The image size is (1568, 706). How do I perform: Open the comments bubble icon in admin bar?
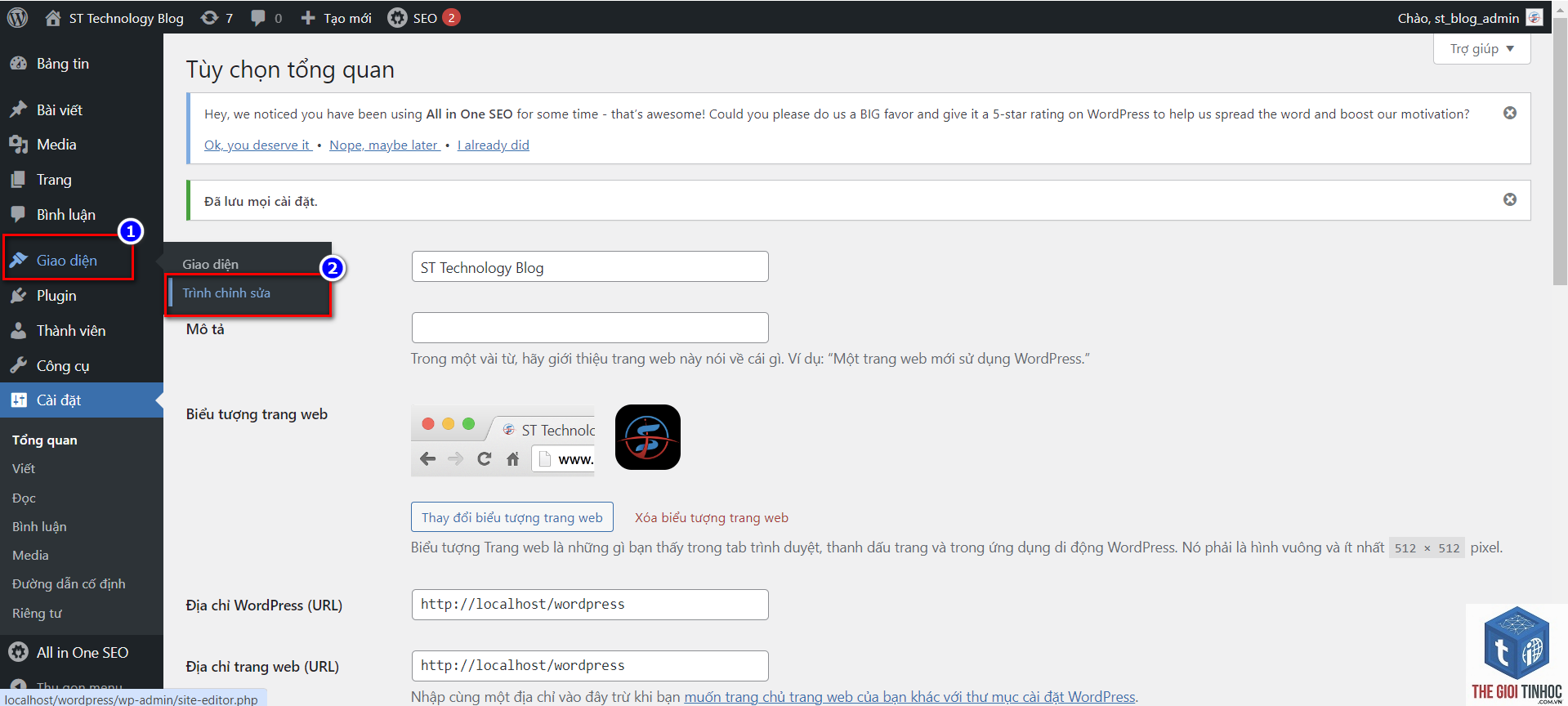pyautogui.click(x=258, y=17)
